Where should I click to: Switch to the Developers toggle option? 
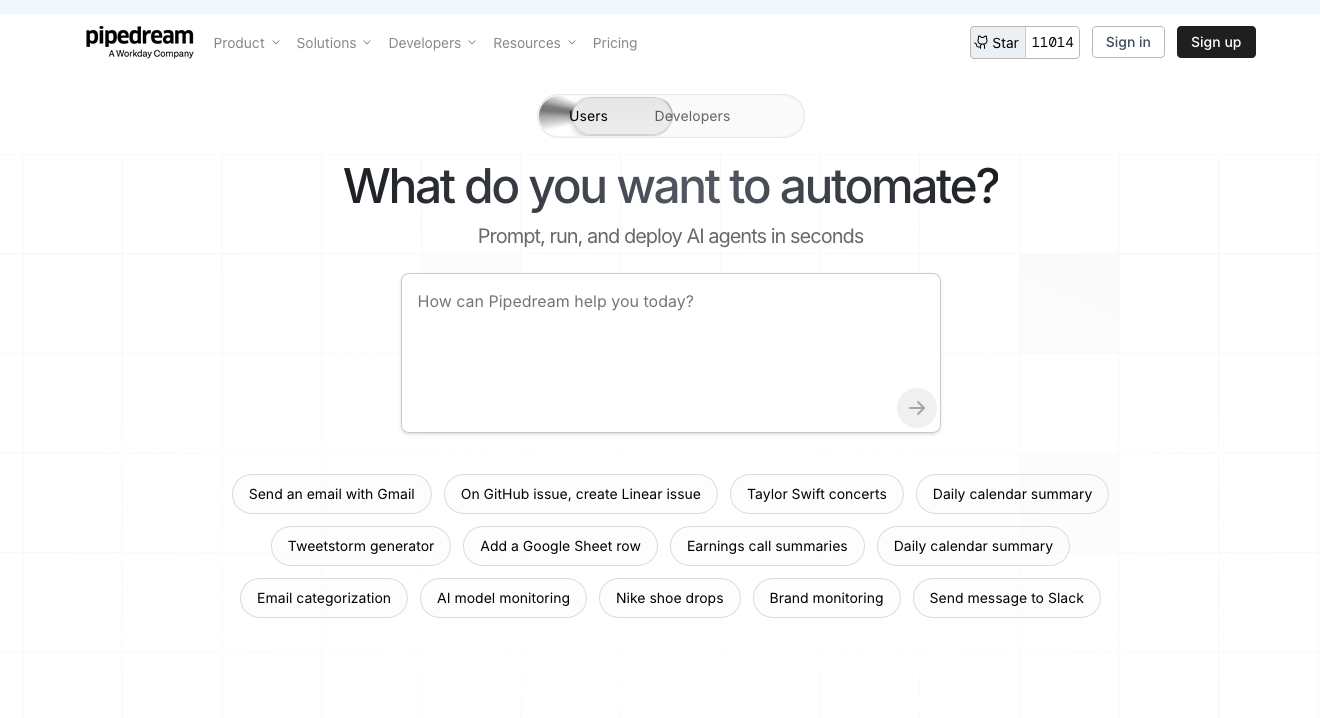pyautogui.click(x=692, y=116)
